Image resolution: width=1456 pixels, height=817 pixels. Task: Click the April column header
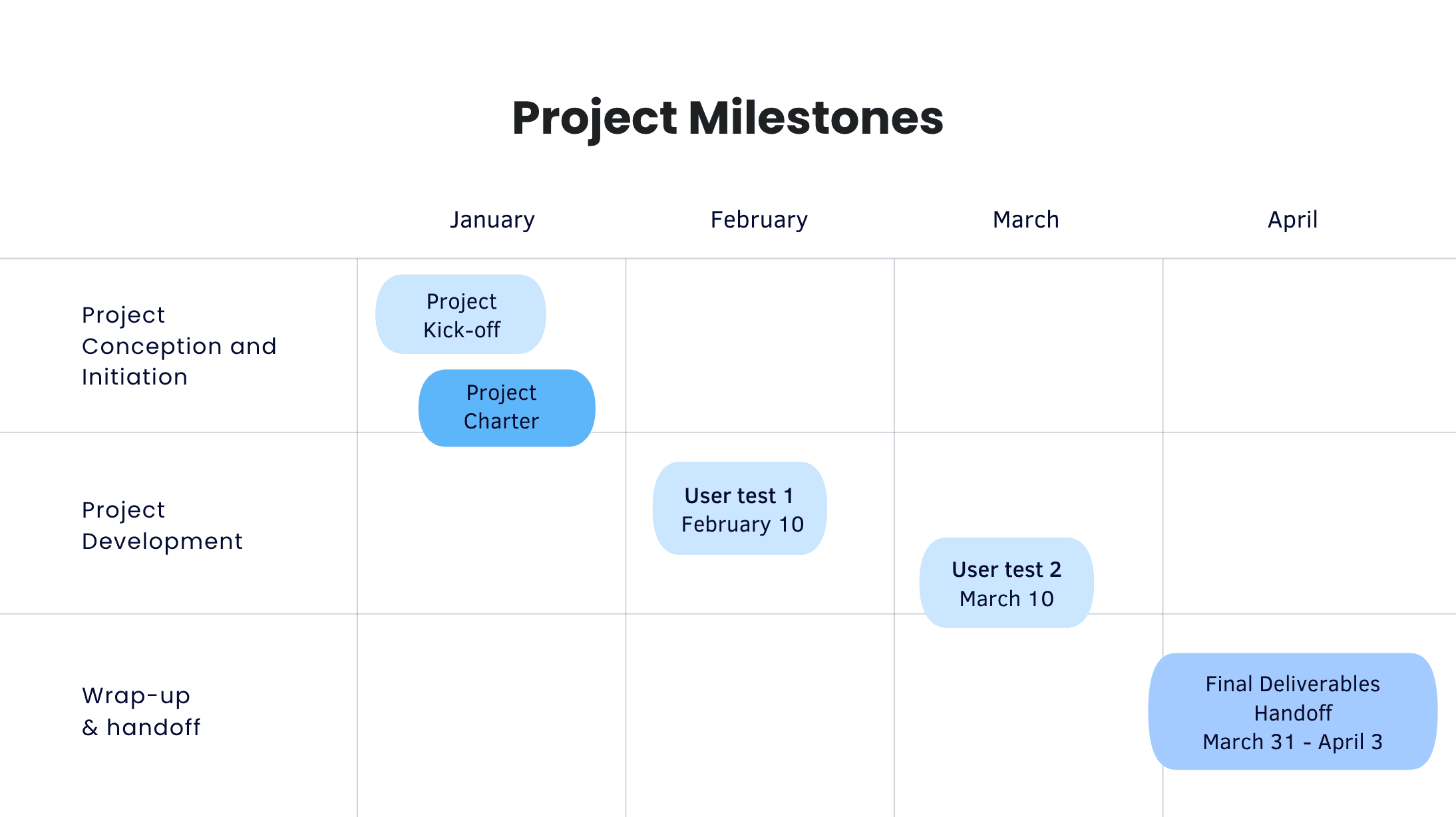[x=1292, y=220]
